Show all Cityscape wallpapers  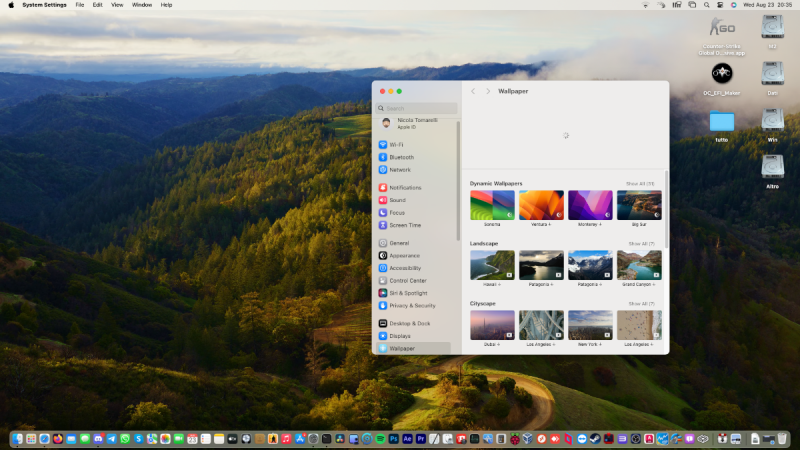(x=641, y=304)
